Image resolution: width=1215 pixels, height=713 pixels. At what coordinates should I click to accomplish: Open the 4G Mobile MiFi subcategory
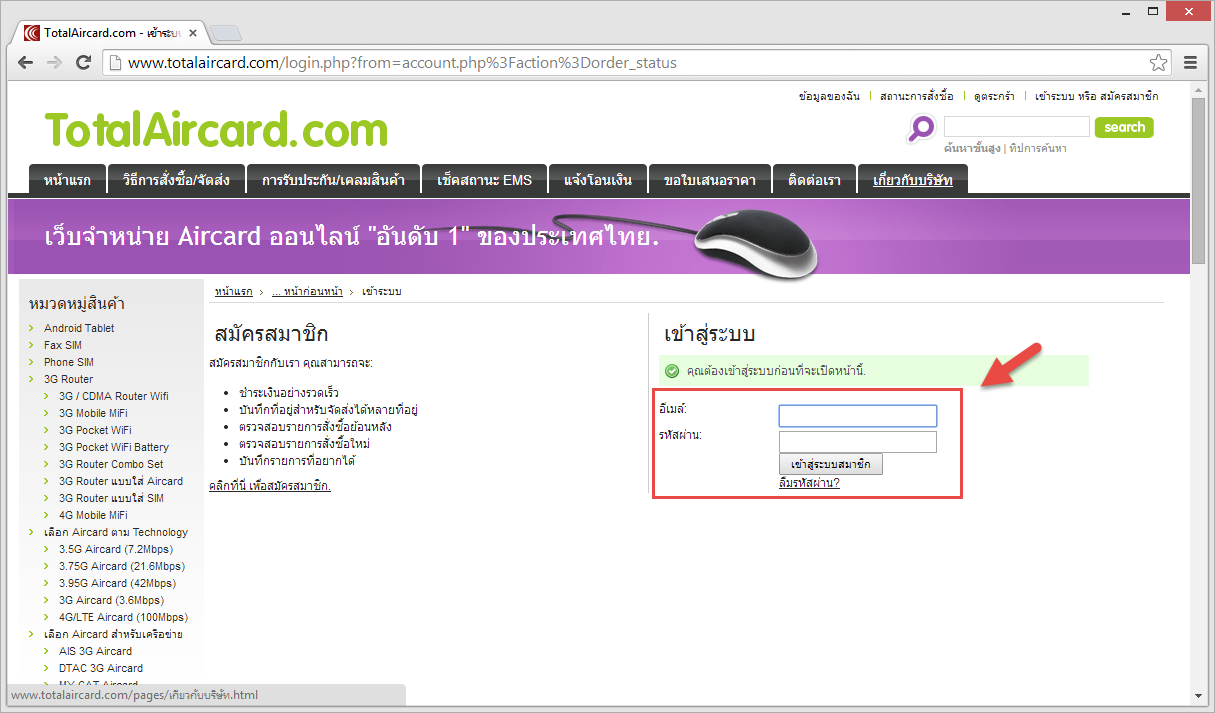click(x=93, y=515)
